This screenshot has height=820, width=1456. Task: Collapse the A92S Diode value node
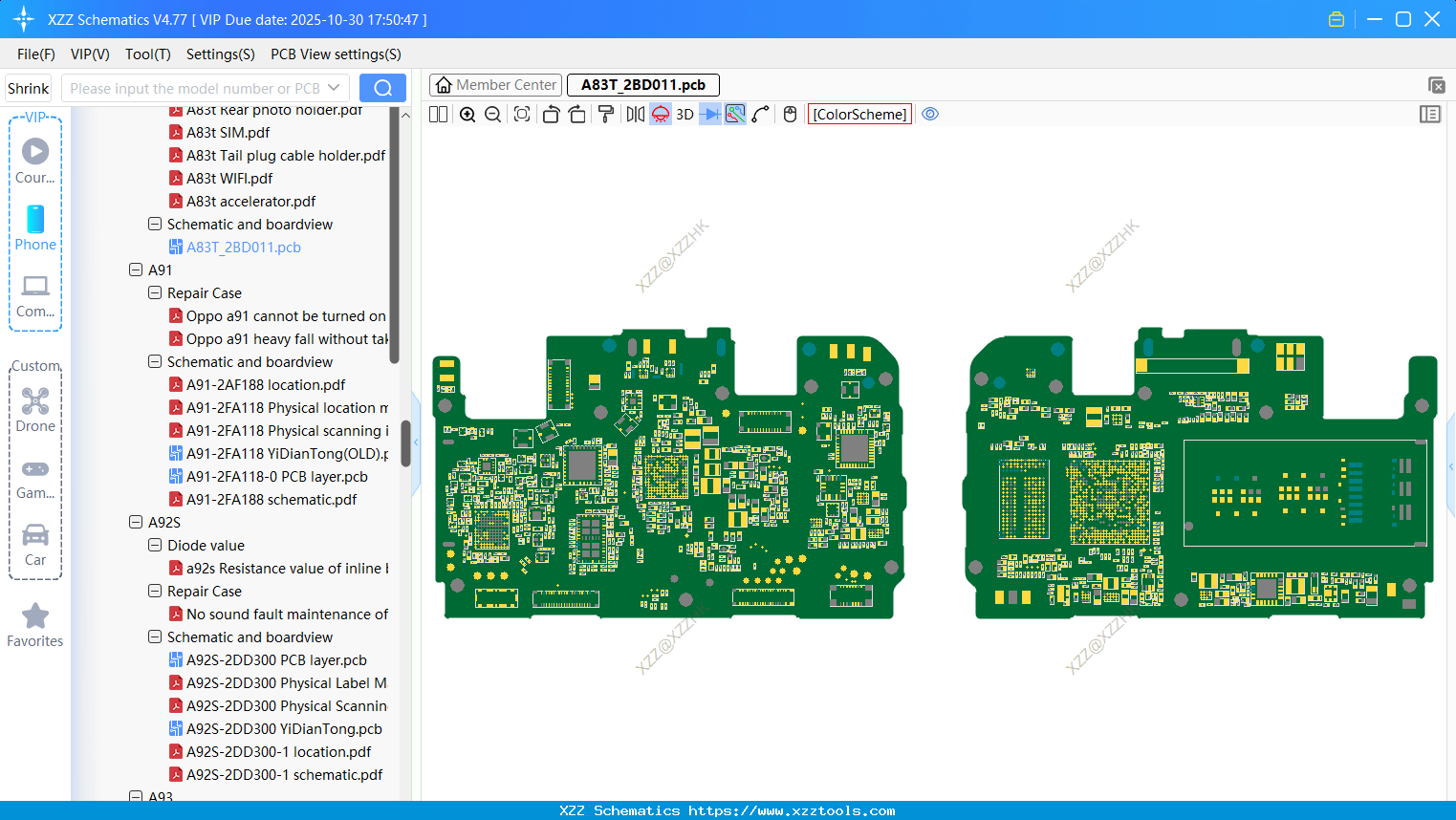pyautogui.click(x=155, y=546)
